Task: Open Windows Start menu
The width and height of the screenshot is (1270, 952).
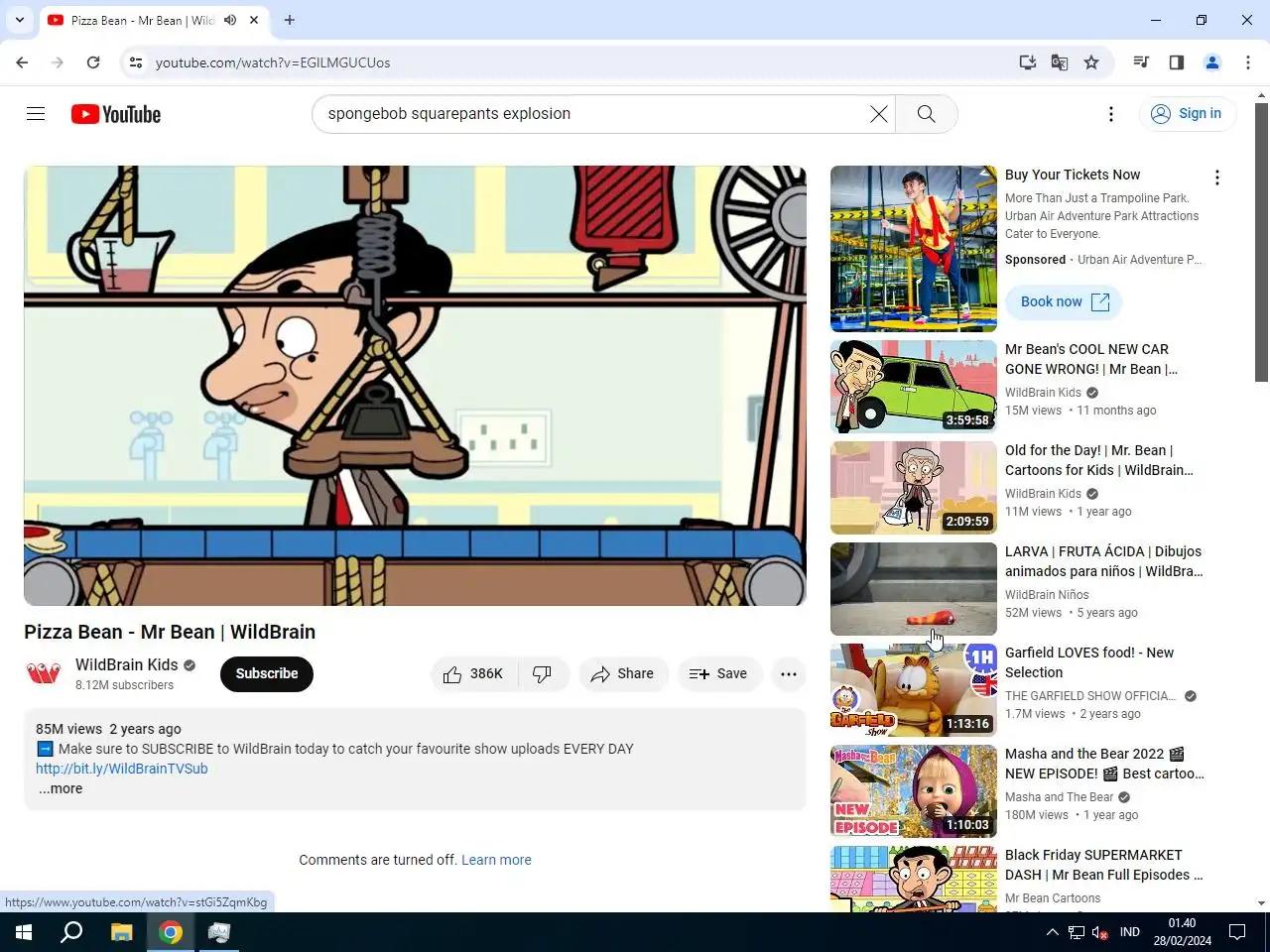Action: pos(24,932)
